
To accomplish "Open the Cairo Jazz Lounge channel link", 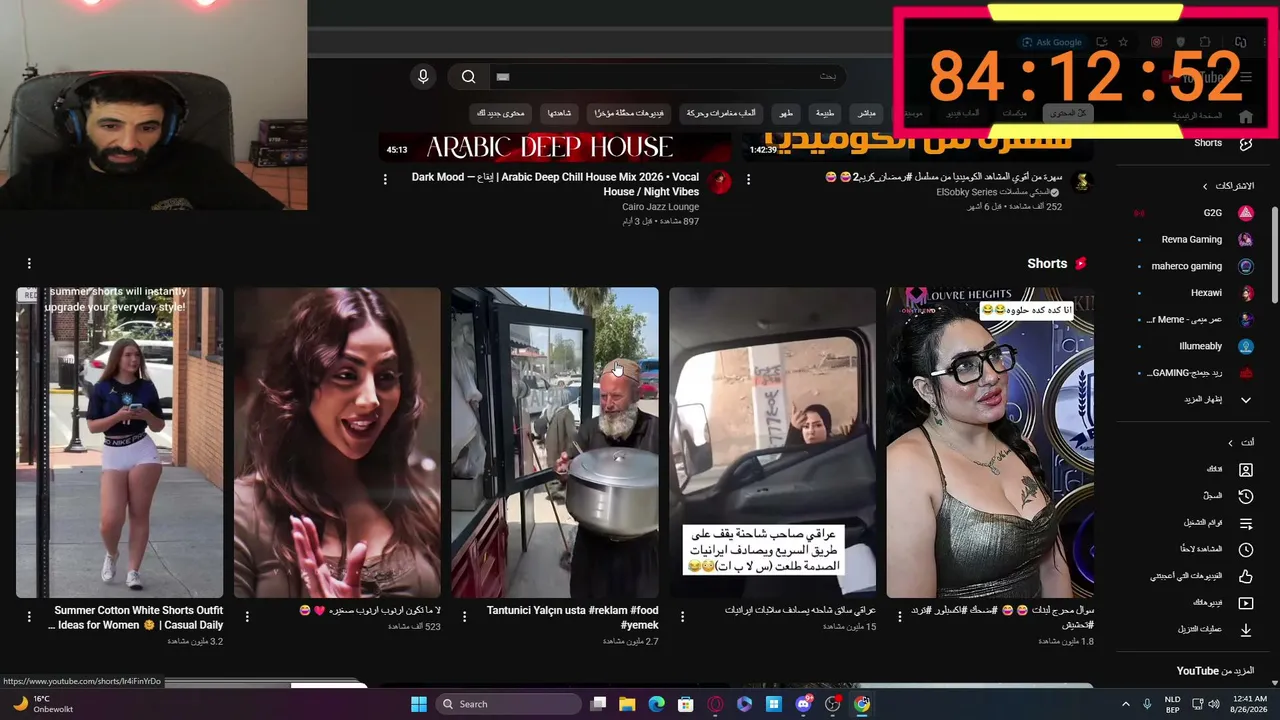I will point(660,207).
